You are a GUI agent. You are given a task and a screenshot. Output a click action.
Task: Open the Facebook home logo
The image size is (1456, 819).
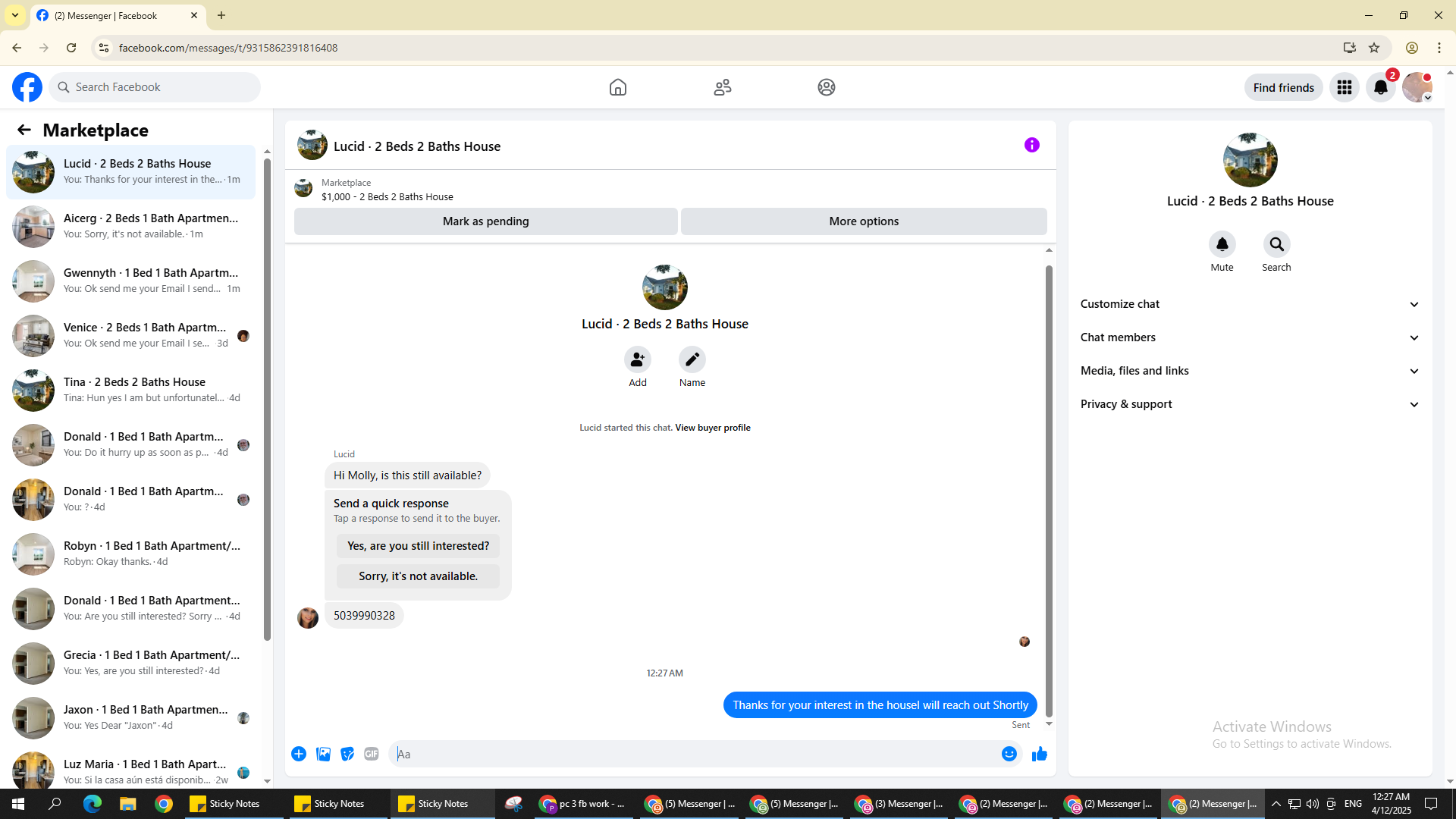tap(27, 87)
